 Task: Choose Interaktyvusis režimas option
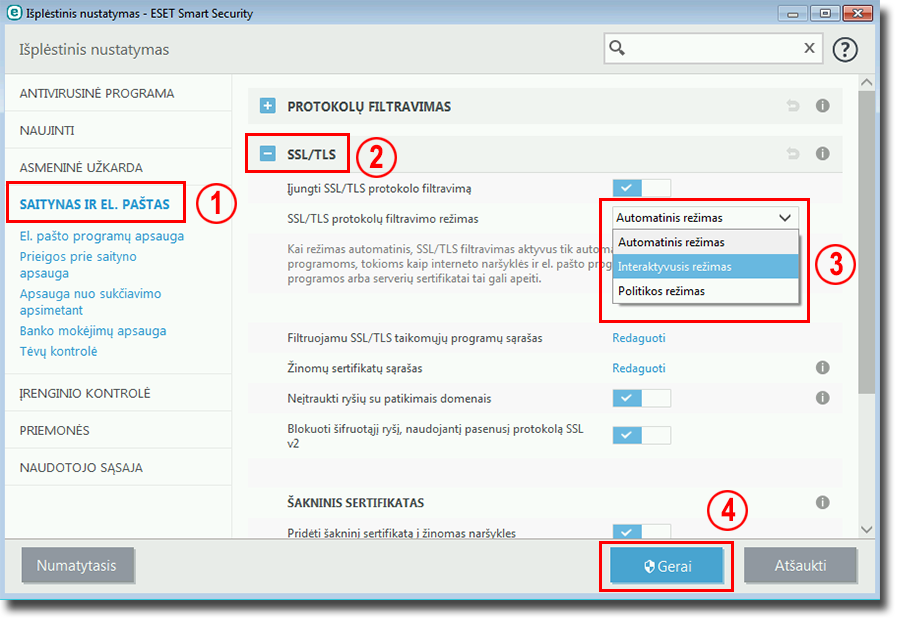(705, 267)
